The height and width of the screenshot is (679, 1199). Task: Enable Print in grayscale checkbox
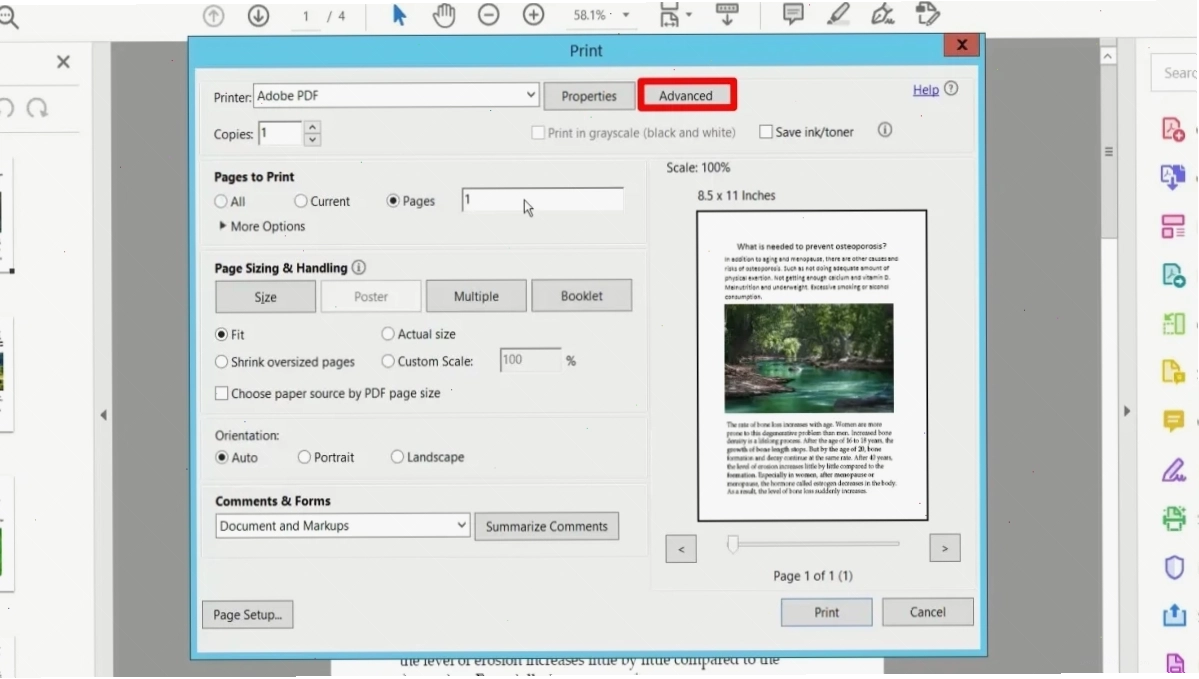point(538,133)
